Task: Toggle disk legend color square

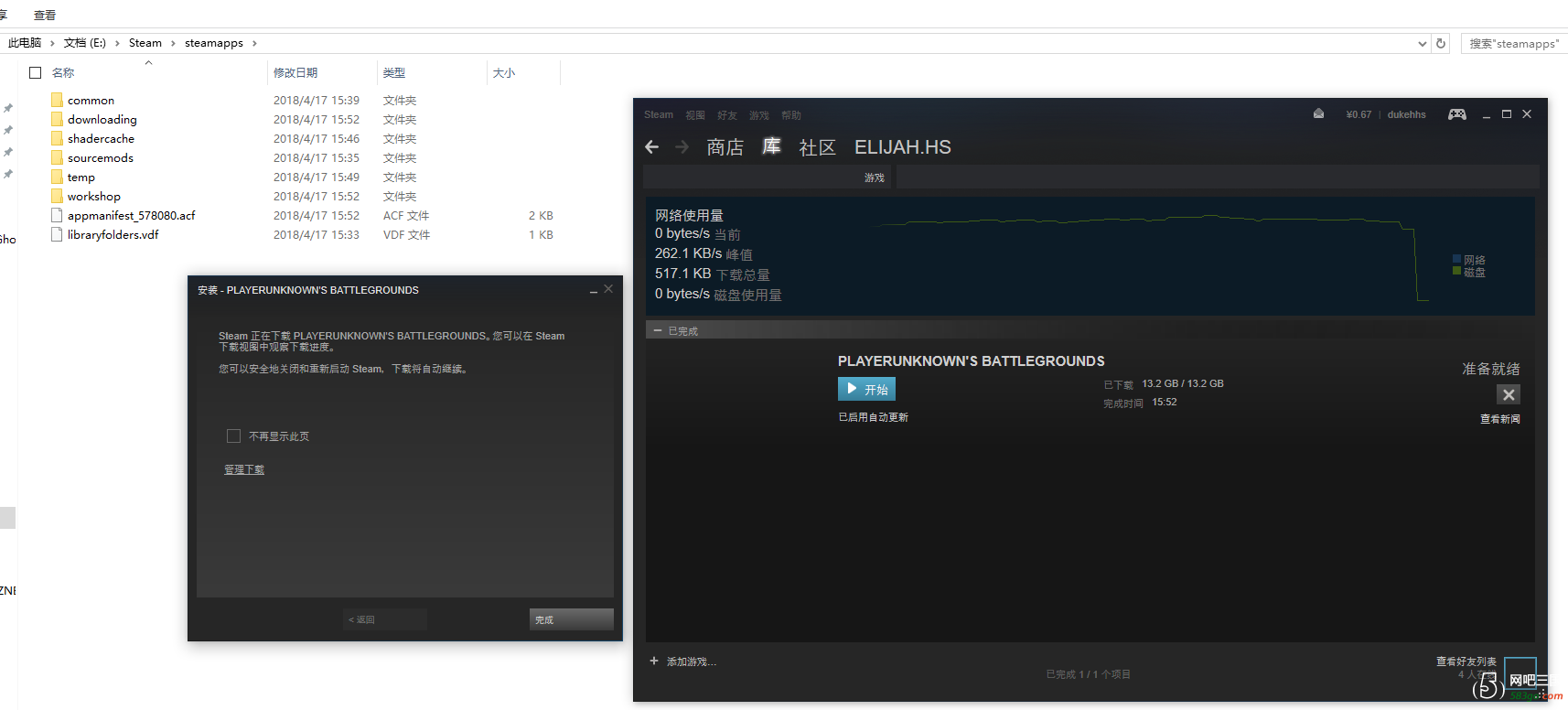Action: tap(1456, 271)
